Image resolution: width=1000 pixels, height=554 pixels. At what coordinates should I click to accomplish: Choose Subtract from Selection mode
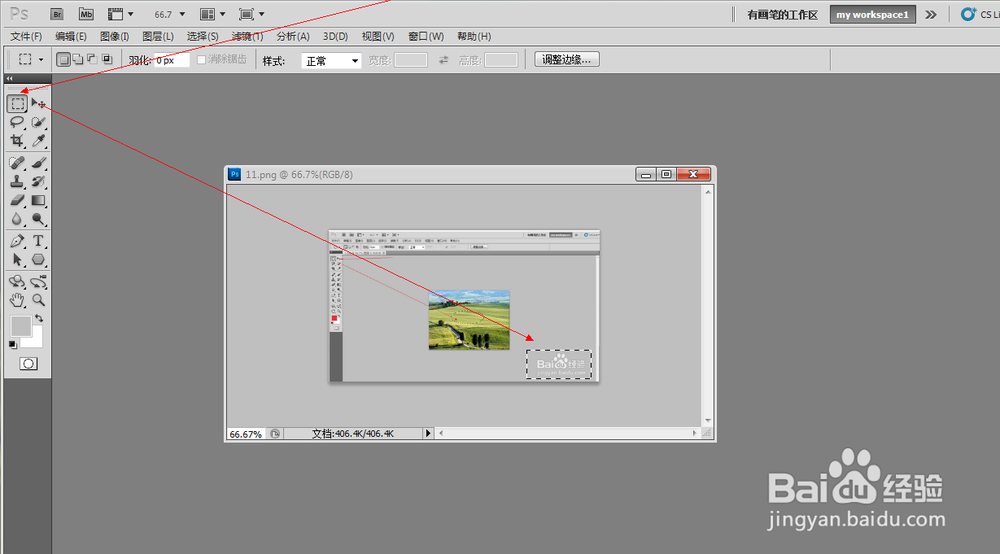tap(92, 59)
